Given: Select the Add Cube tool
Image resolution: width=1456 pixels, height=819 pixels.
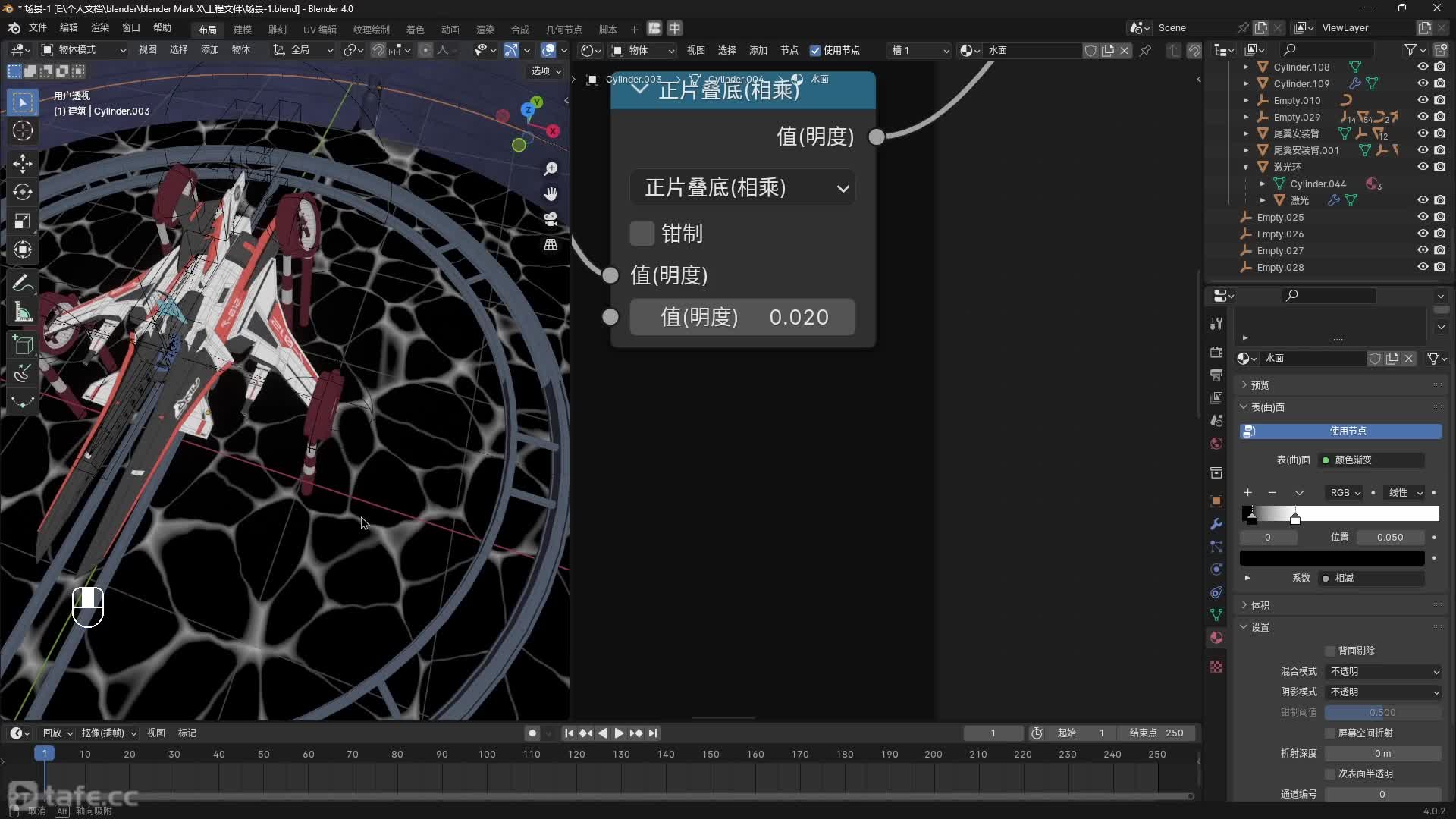Looking at the screenshot, I should 22,344.
